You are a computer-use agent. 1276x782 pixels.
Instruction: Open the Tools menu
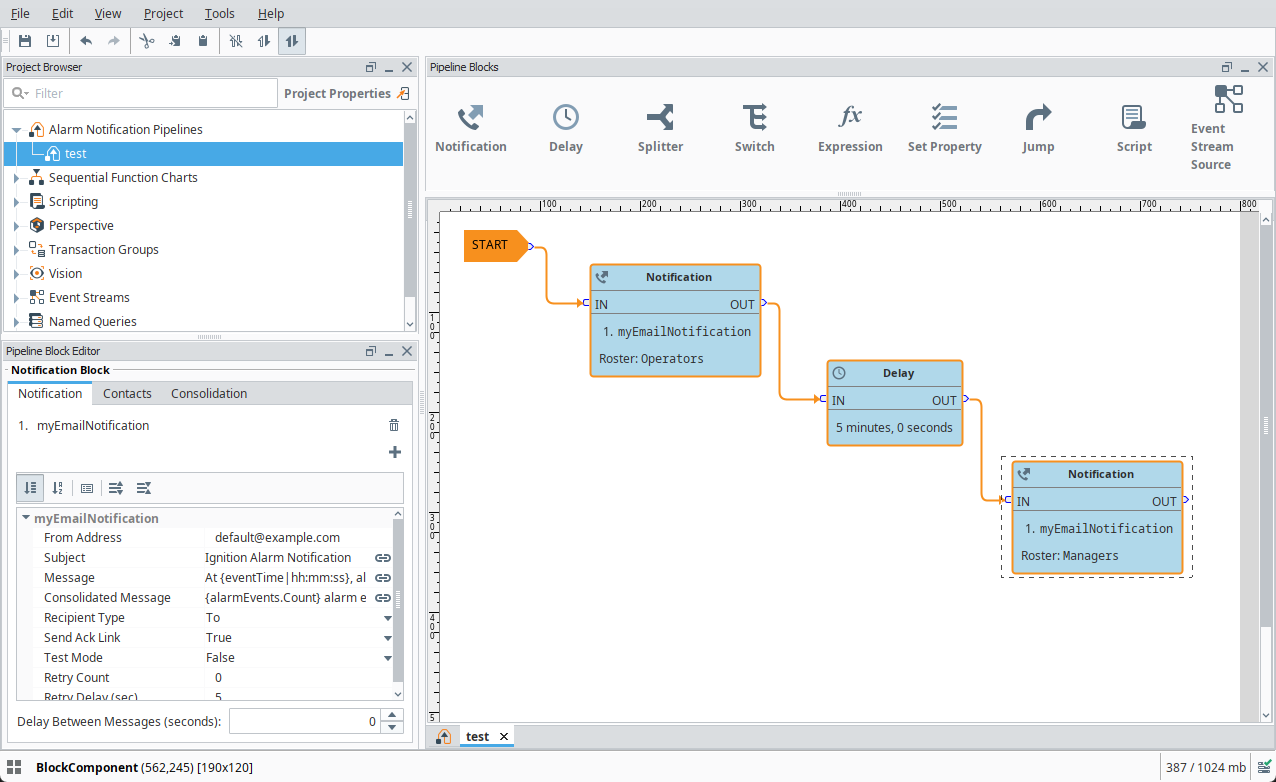point(220,13)
